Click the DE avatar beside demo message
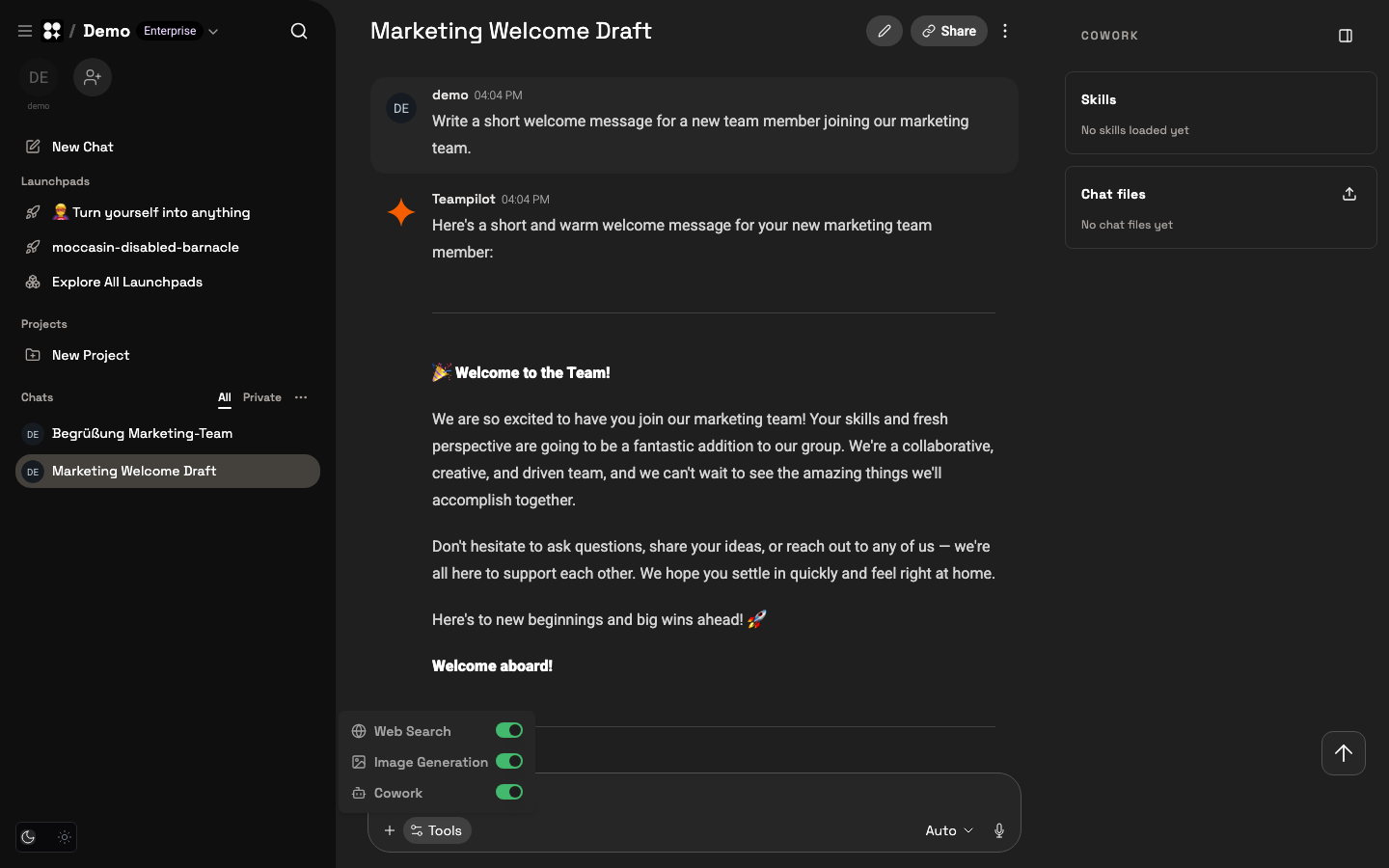This screenshot has height=868, width=1389. click(401, 108)
